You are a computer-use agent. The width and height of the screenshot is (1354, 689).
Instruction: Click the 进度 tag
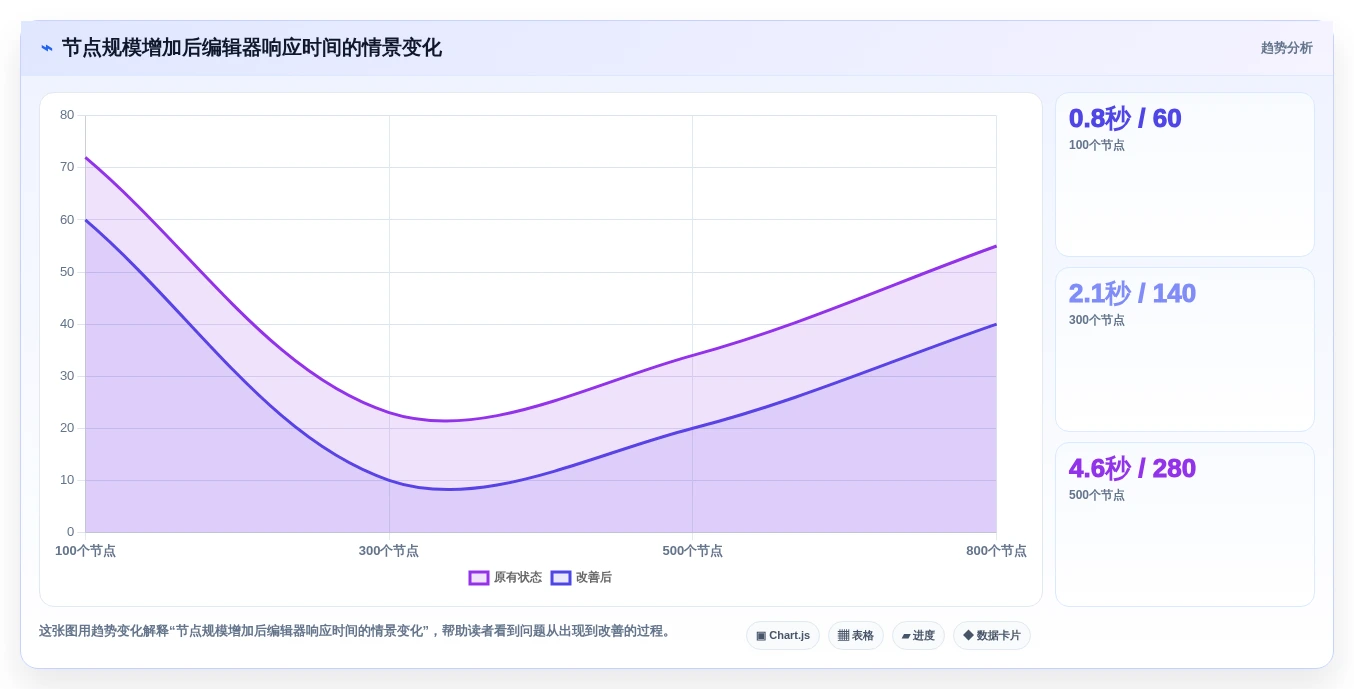click(918, 636)
